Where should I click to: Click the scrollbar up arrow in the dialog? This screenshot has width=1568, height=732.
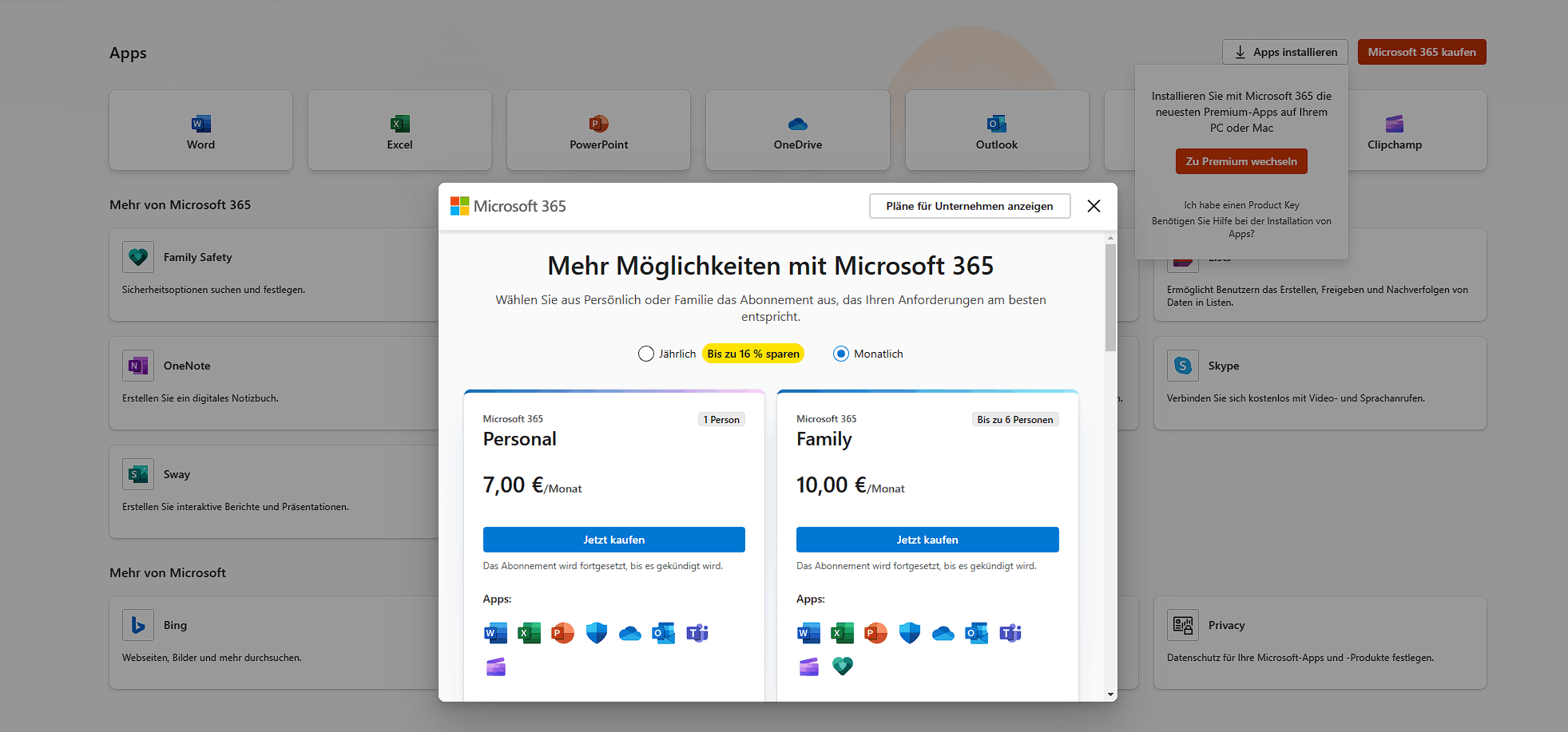tap(1110, 238)
